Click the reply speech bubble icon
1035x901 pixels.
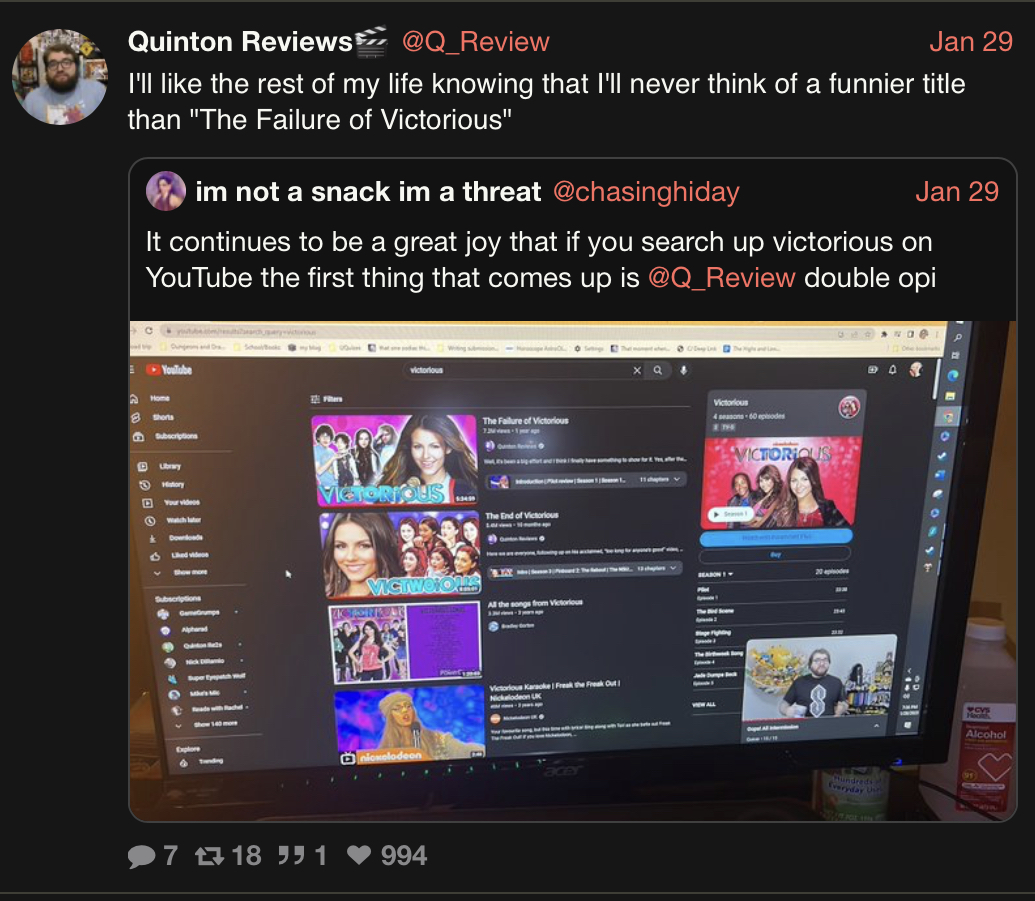(141, 856)
